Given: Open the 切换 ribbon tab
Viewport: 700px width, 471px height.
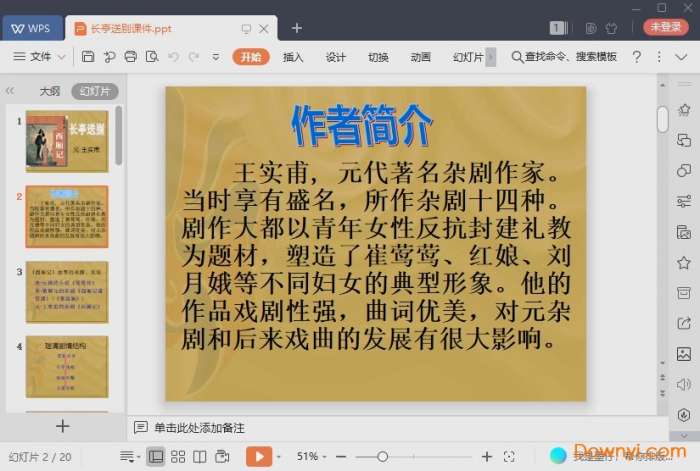Looking at the screenshot, I should point(378,57).
